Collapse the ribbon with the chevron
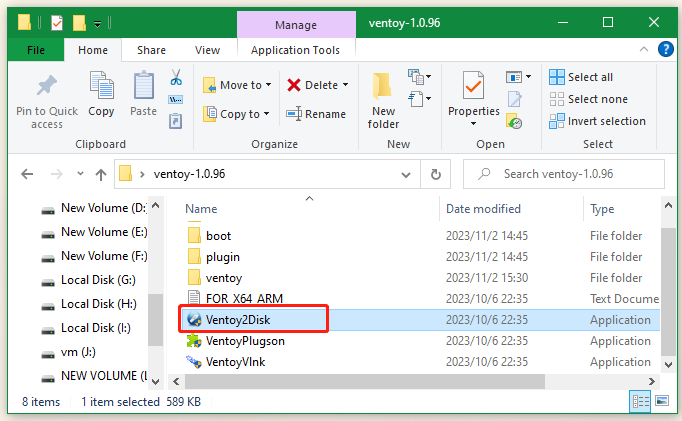The height and width of the screenshot is (421, 682). point(644,49)
